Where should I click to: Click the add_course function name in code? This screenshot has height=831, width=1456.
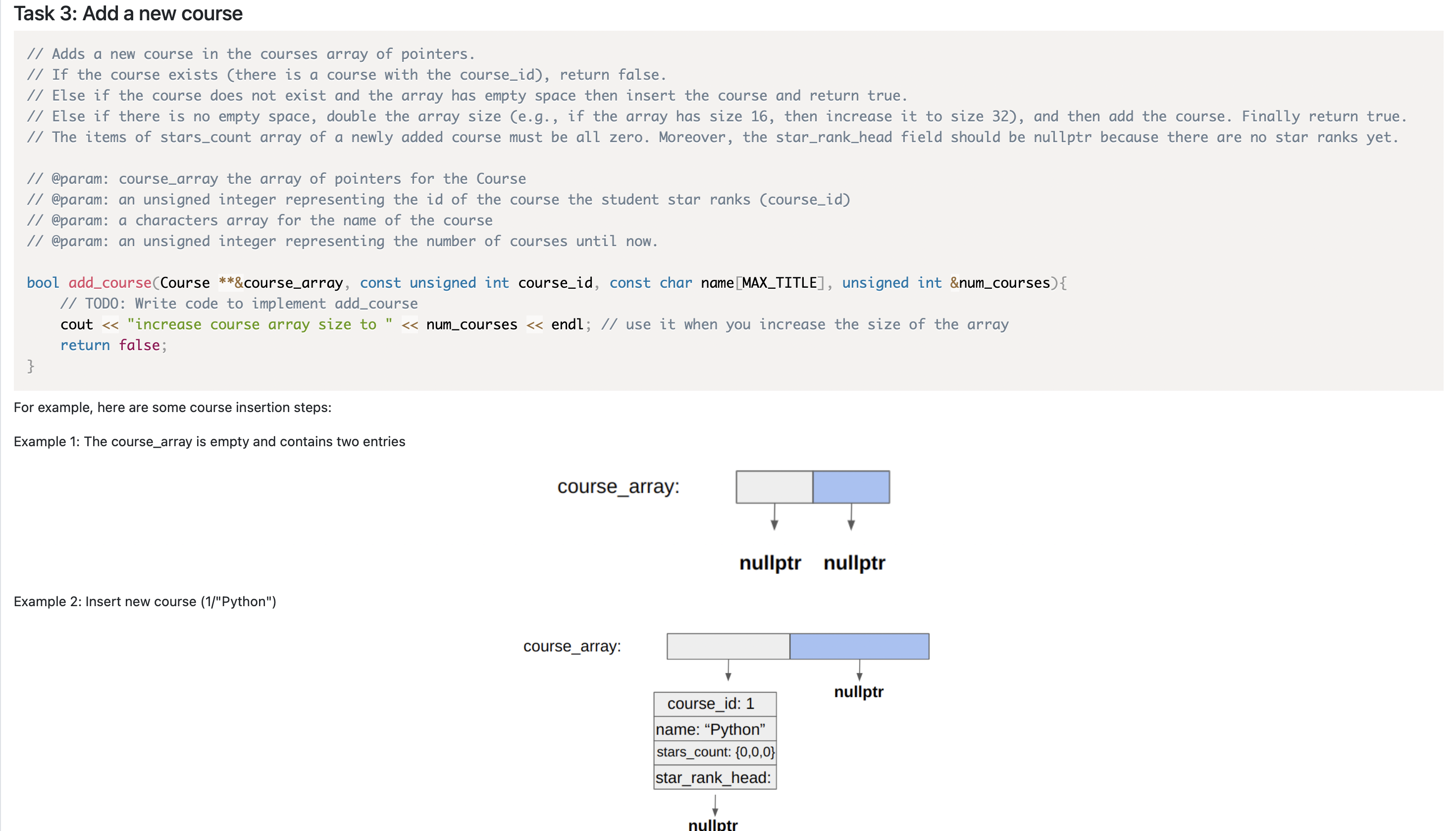tap(109, 282)
